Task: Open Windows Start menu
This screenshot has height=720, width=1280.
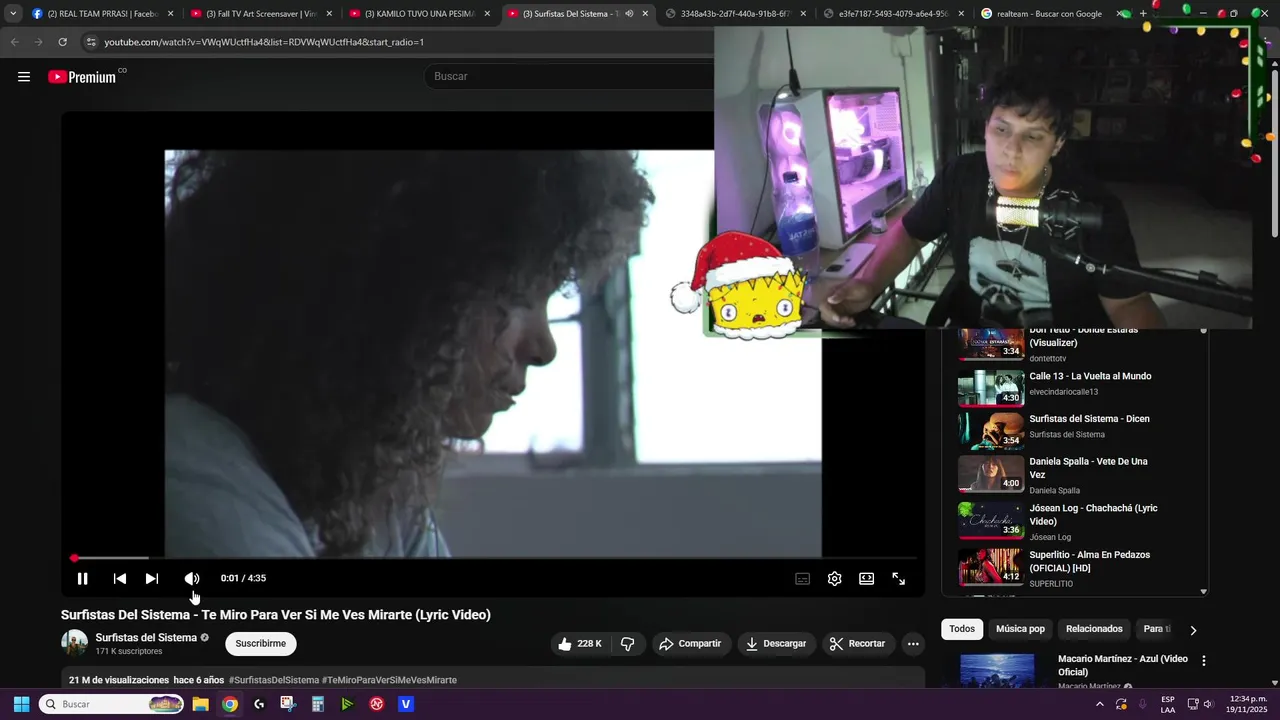Action: (x=21, y=704)
